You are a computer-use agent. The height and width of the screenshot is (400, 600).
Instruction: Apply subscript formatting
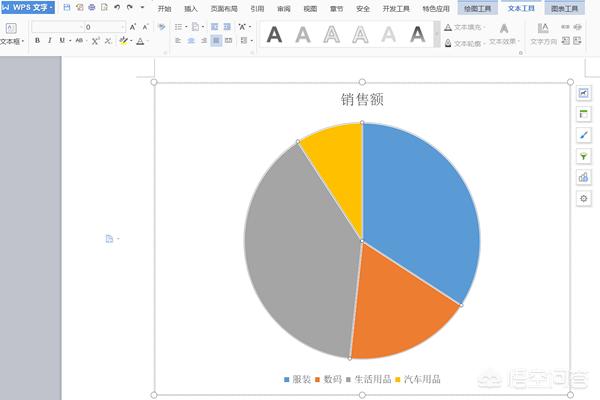pyautogui.click(x=108, y=41)
